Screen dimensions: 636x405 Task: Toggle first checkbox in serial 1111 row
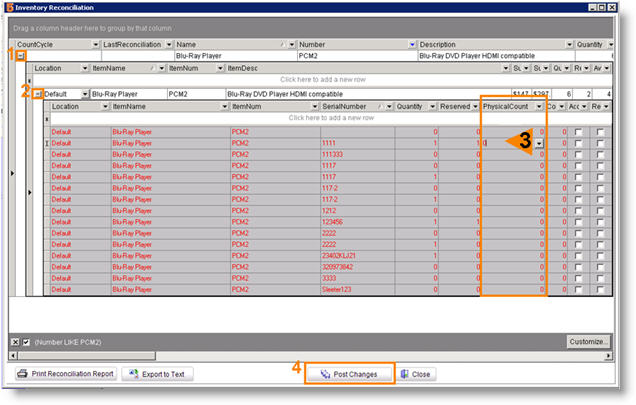(578, 143)
